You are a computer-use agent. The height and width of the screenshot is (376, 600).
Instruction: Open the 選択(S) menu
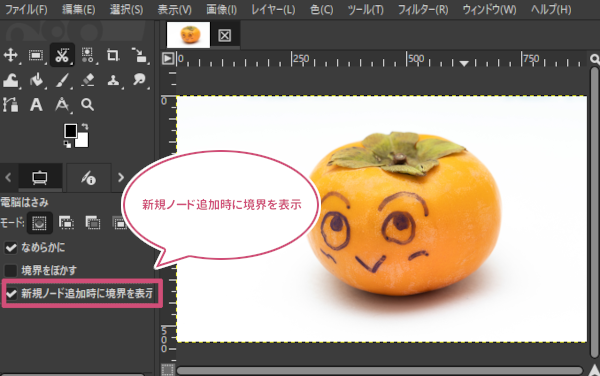126,9
